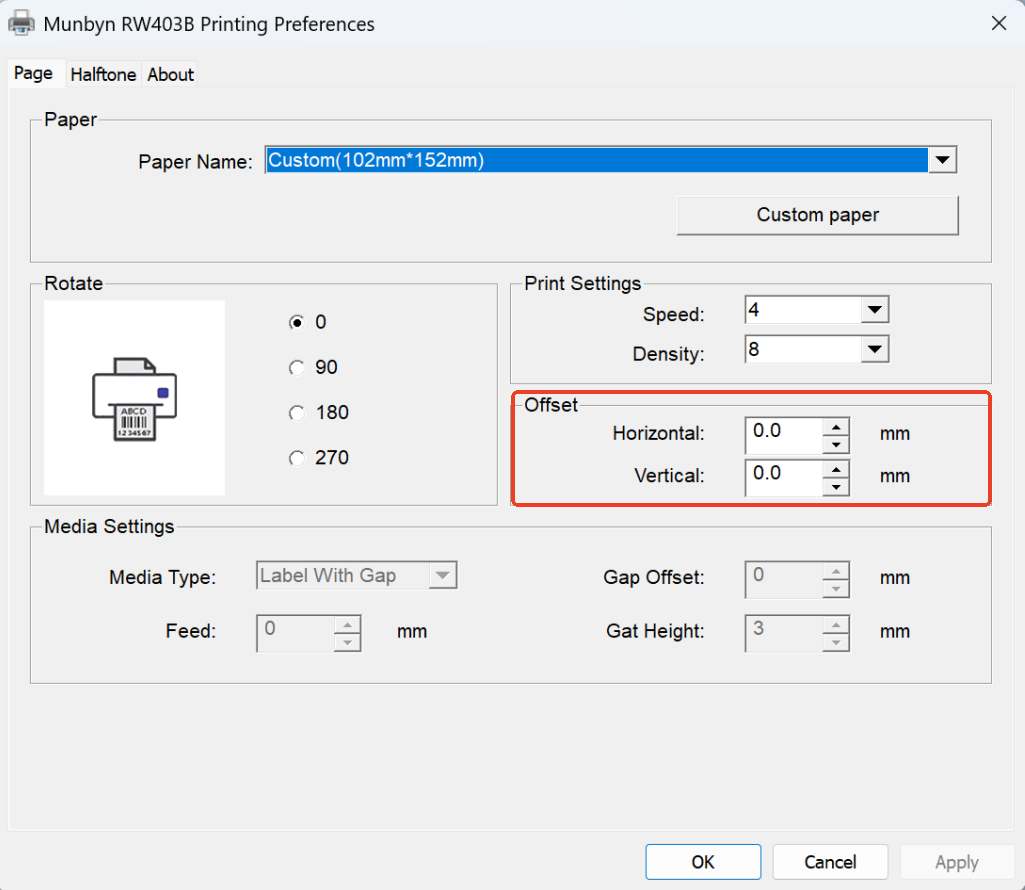Viewport: 1025px width, 890px height.
Task: Increase the Vertical offset with up arrow
Action: click(x=836, y=470)
